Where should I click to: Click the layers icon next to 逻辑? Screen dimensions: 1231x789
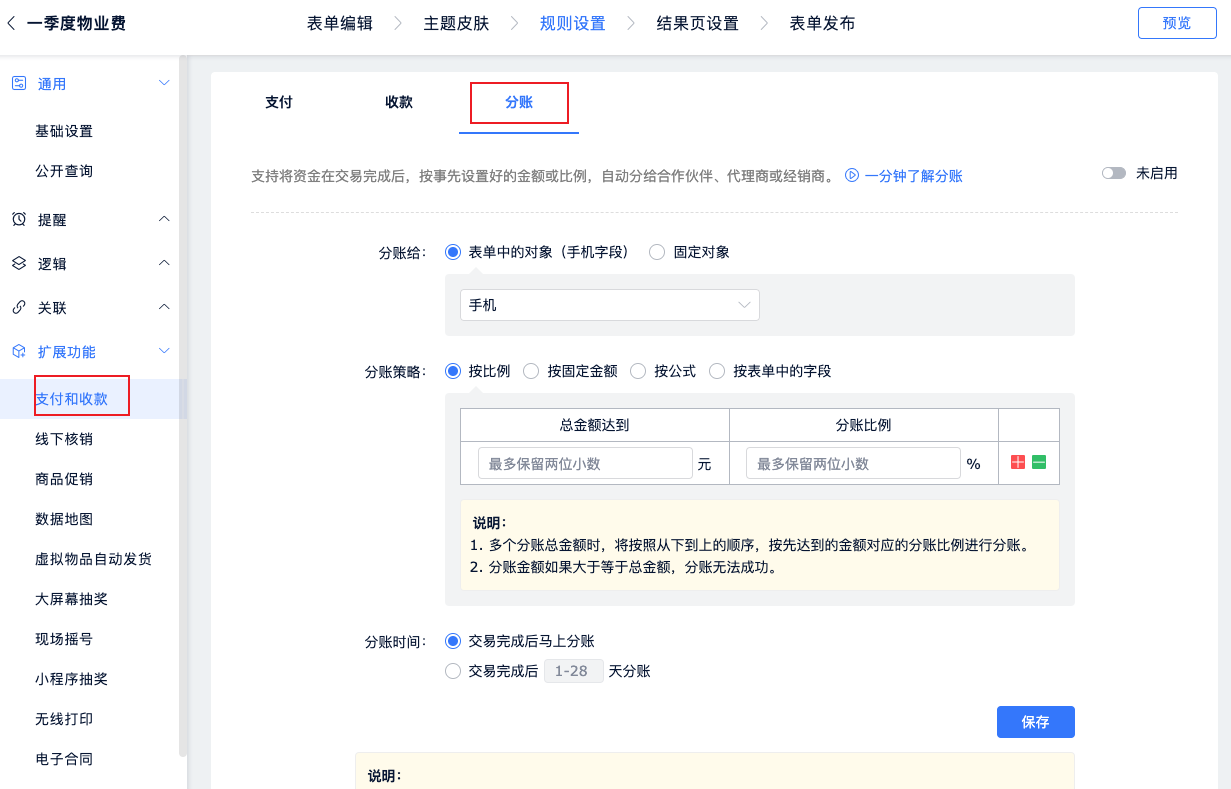pyautogui.click(x=19, y=264)
